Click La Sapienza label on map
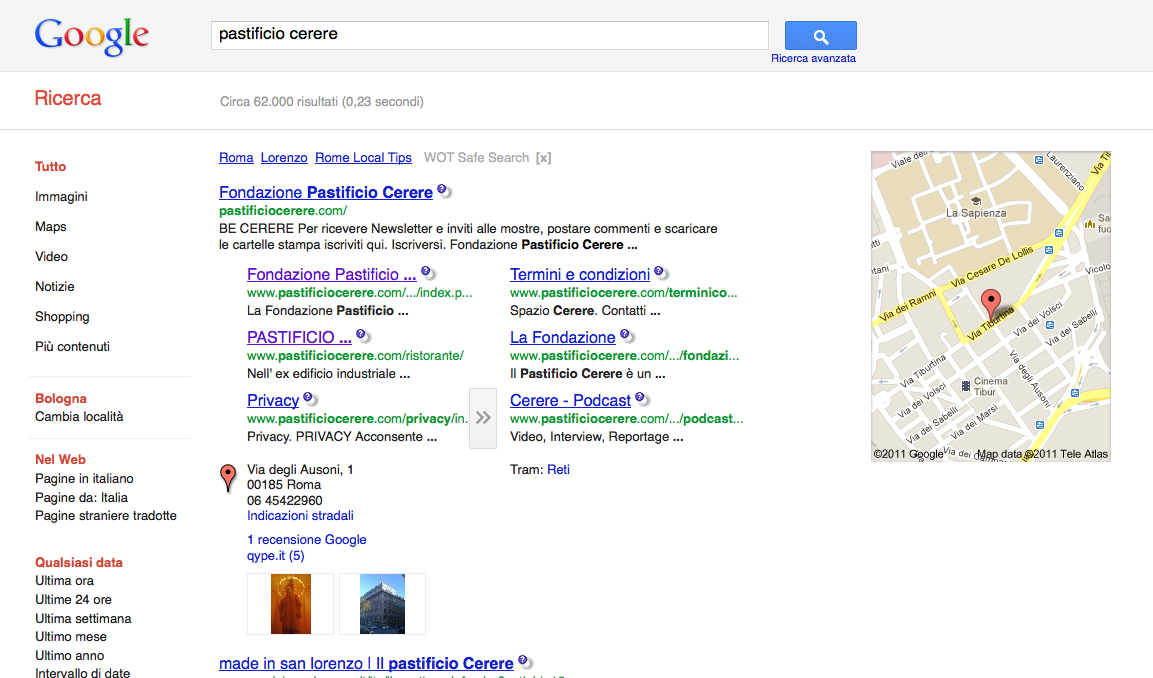Viewport: 1153px width, 678px height. point(976,213)
